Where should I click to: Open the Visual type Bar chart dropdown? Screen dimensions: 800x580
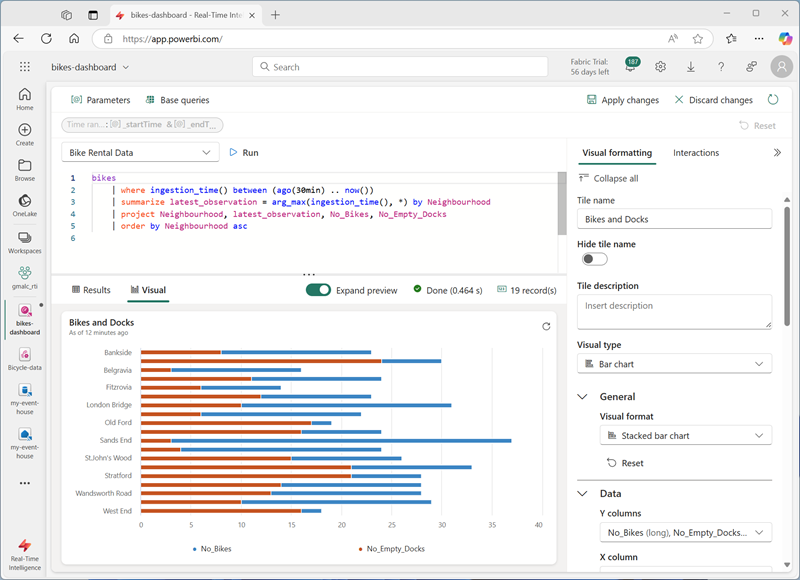coord(674,364)
